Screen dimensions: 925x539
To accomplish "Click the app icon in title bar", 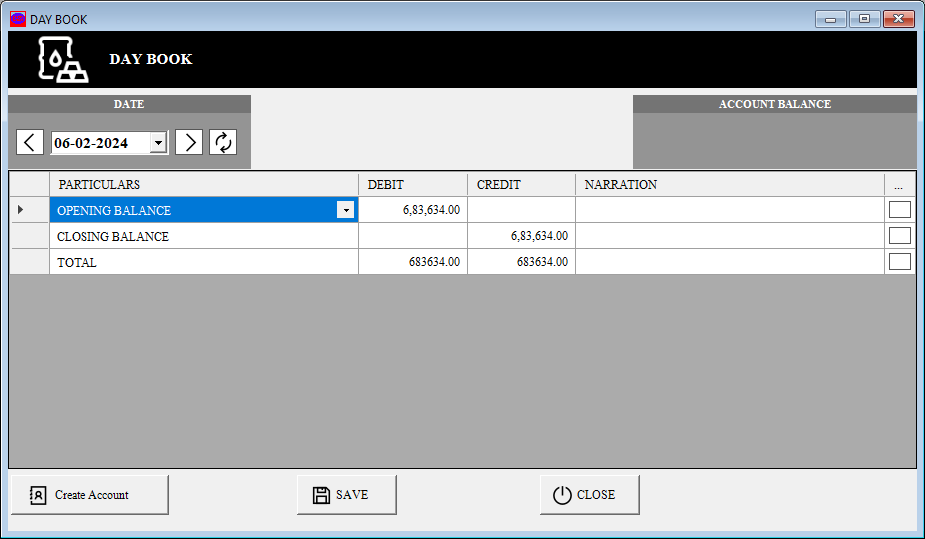I will pyautogui.click(x=18, y=19).
